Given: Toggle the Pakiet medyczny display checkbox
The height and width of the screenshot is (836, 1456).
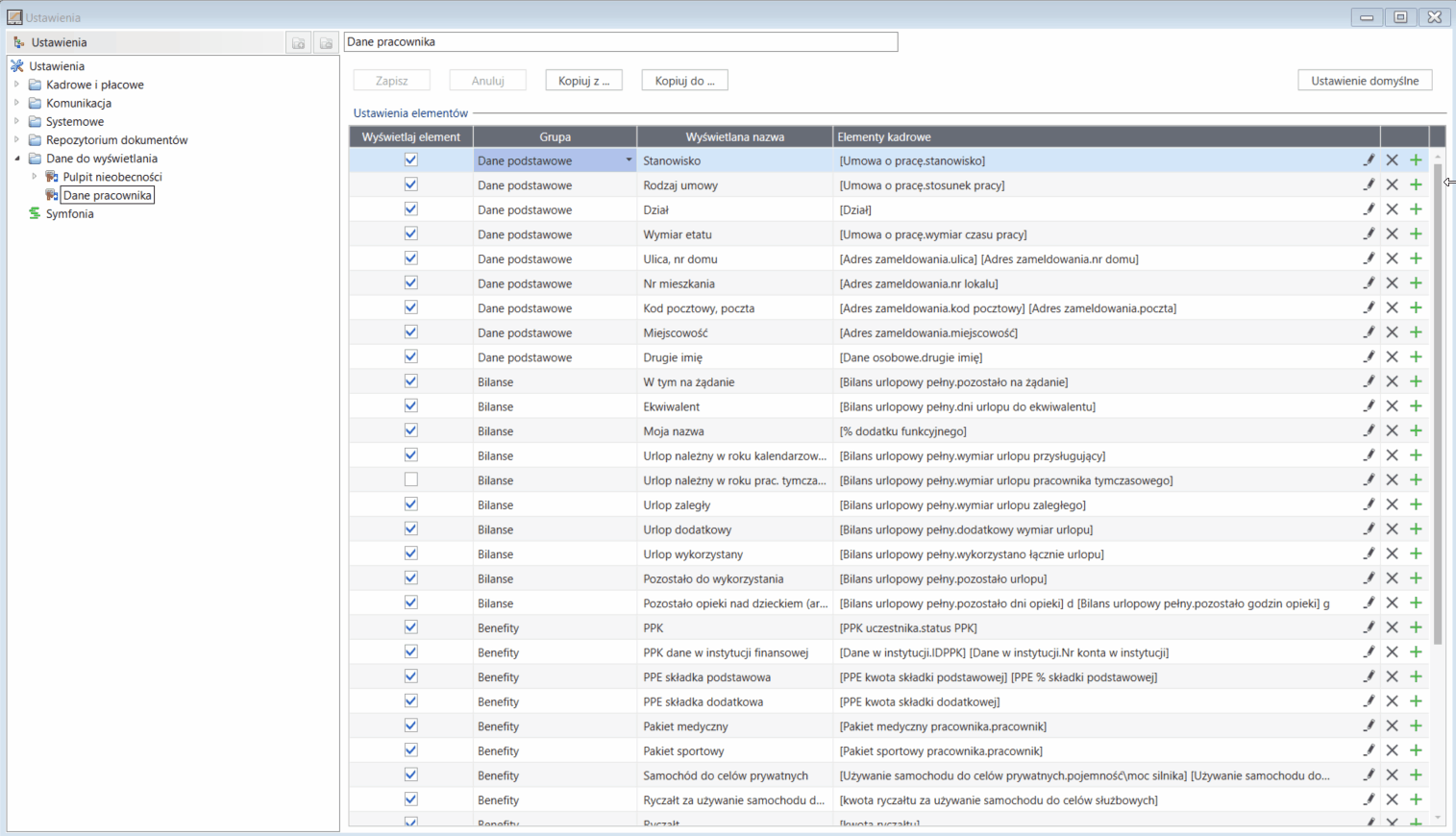Looking at the screenshot, I should pyautogui.click(x=411, y=725).
